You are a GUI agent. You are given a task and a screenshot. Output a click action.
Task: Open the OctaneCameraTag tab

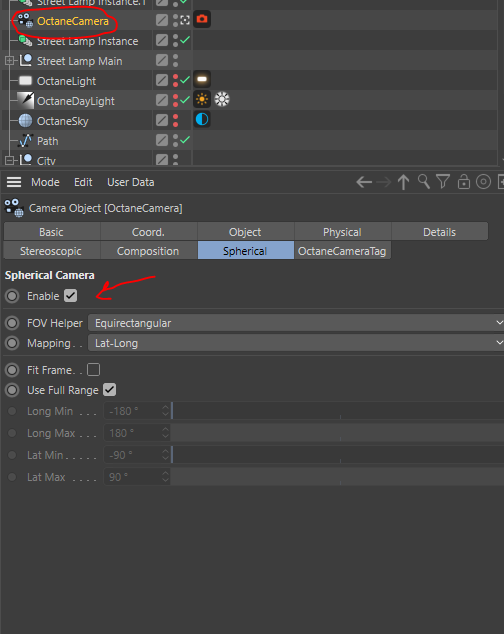(x=343, y=251)
